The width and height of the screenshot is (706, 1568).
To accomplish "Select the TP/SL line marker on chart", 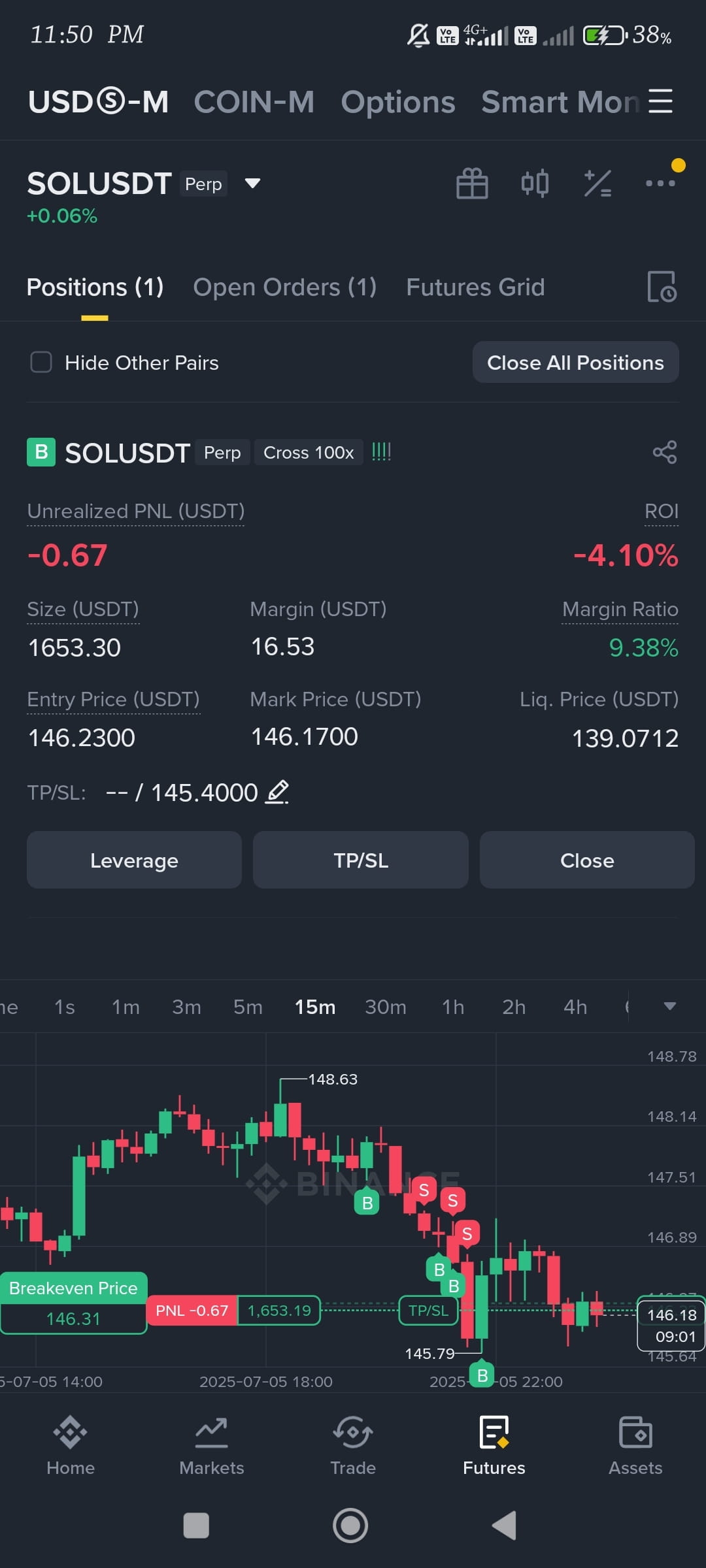I will 428,1311.
